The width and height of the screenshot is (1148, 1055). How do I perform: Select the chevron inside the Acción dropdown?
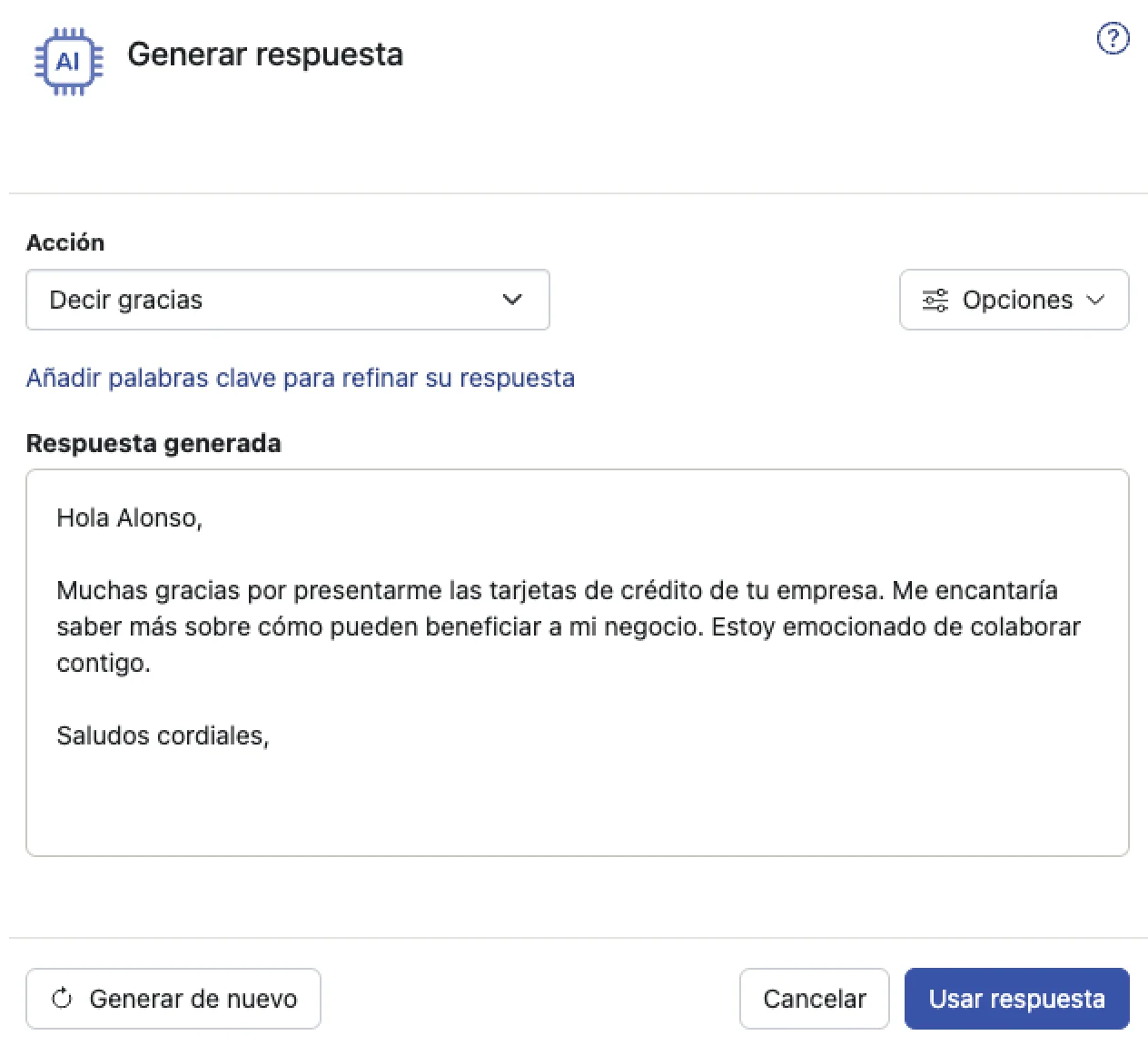point(512,300)
